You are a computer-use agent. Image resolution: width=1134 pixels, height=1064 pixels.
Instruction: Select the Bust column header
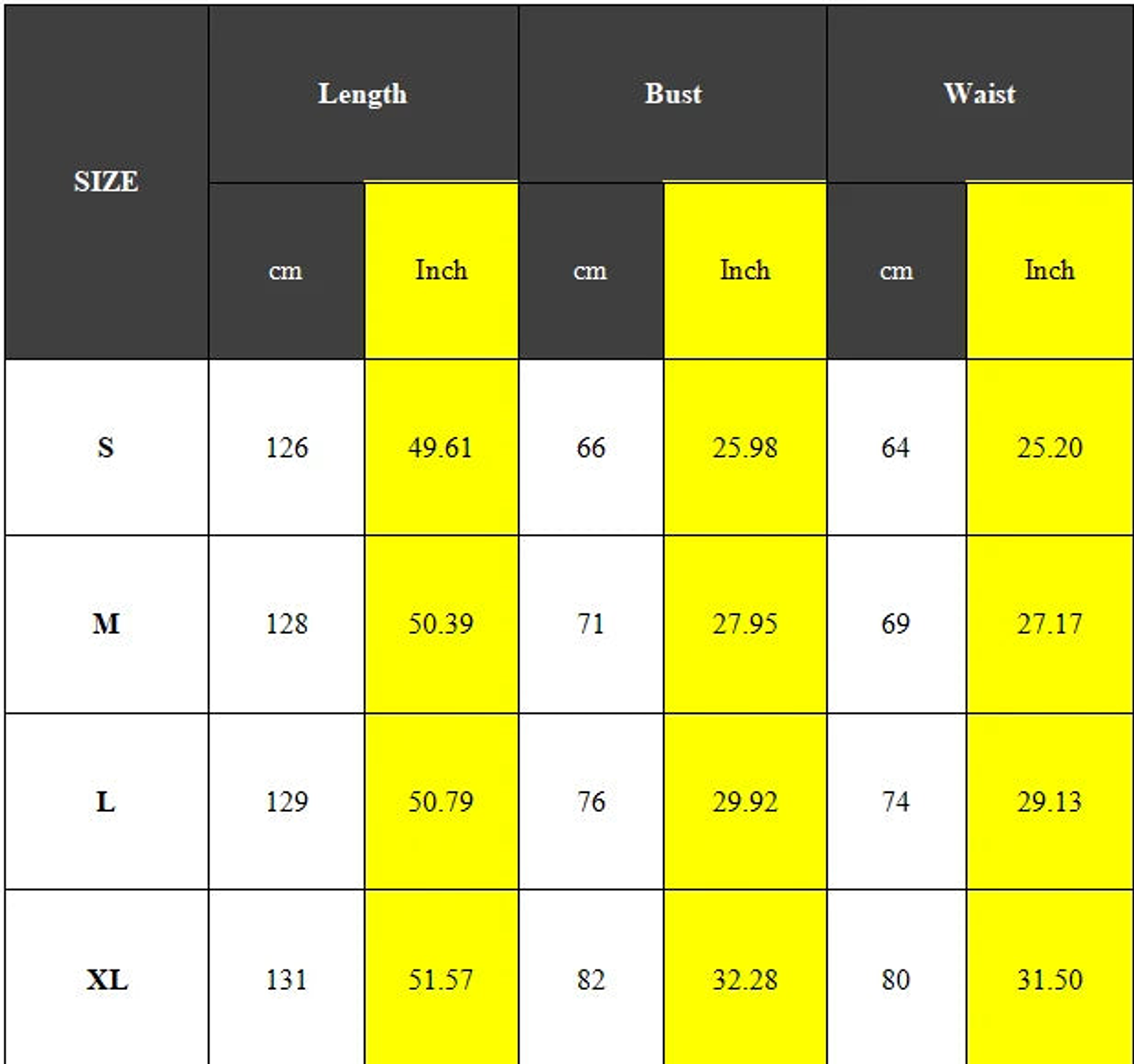pos(673,95)
